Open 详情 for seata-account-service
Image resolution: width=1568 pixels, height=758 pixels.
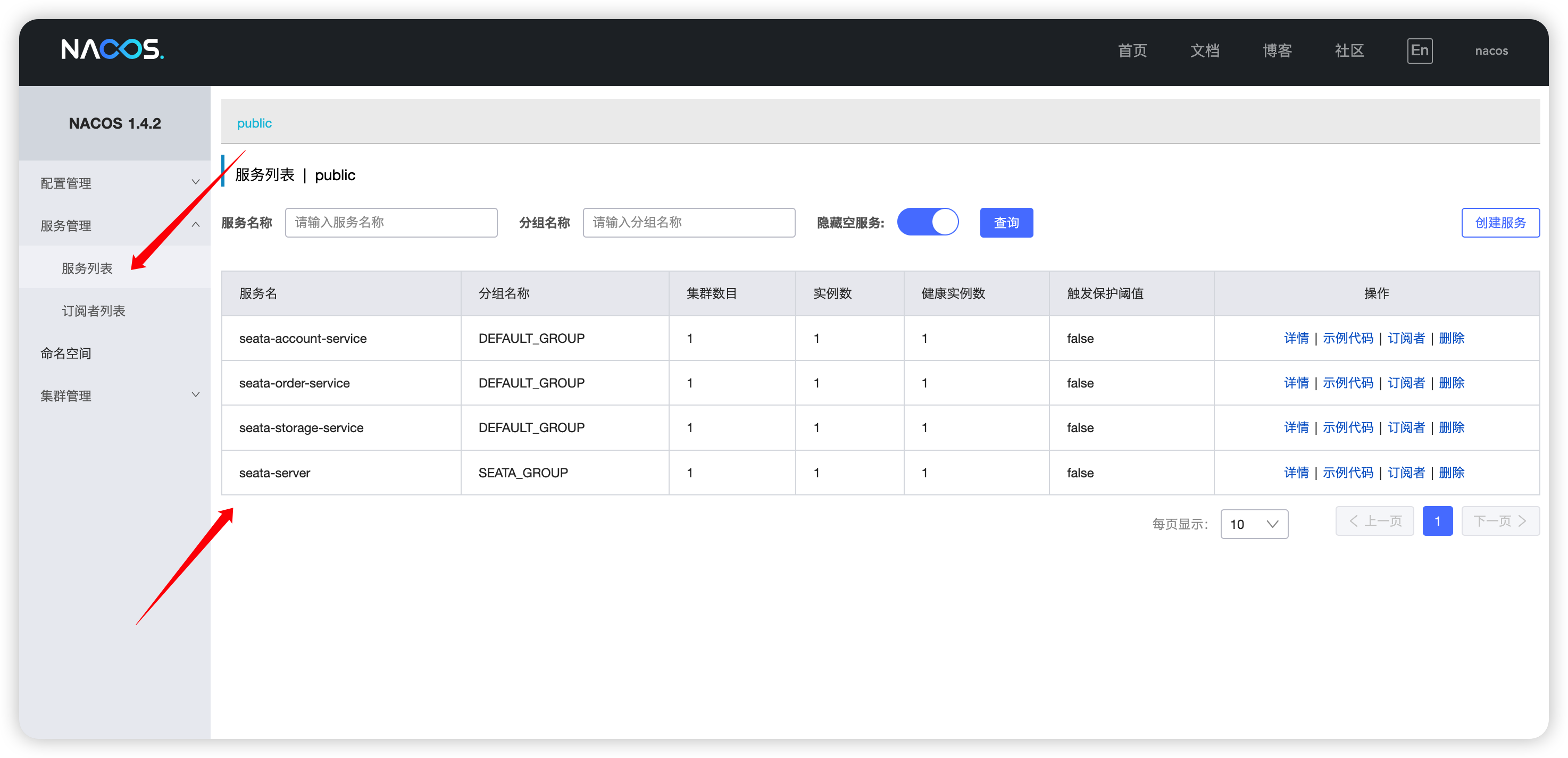1296,338
